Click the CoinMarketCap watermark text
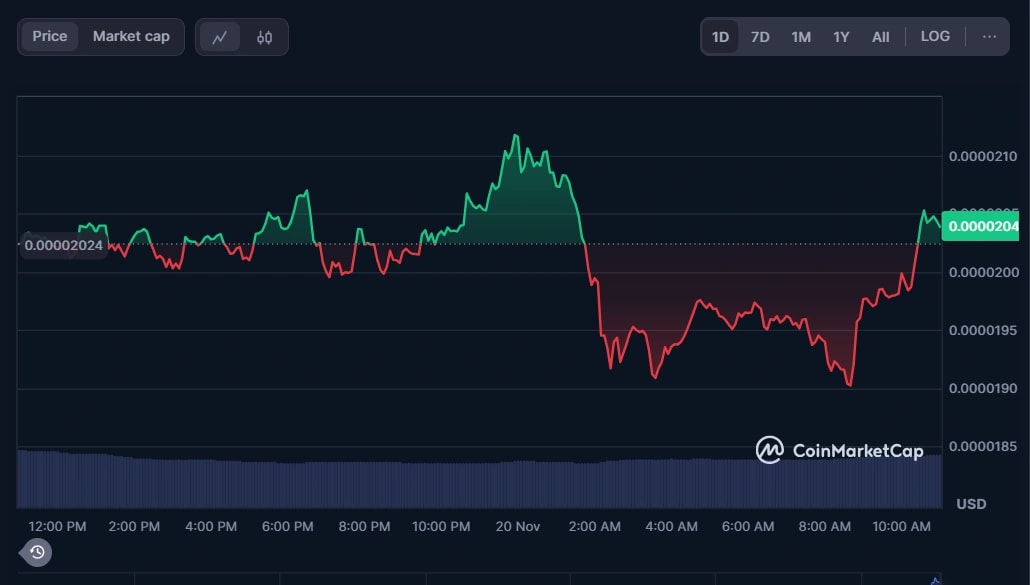 point(857,451)
